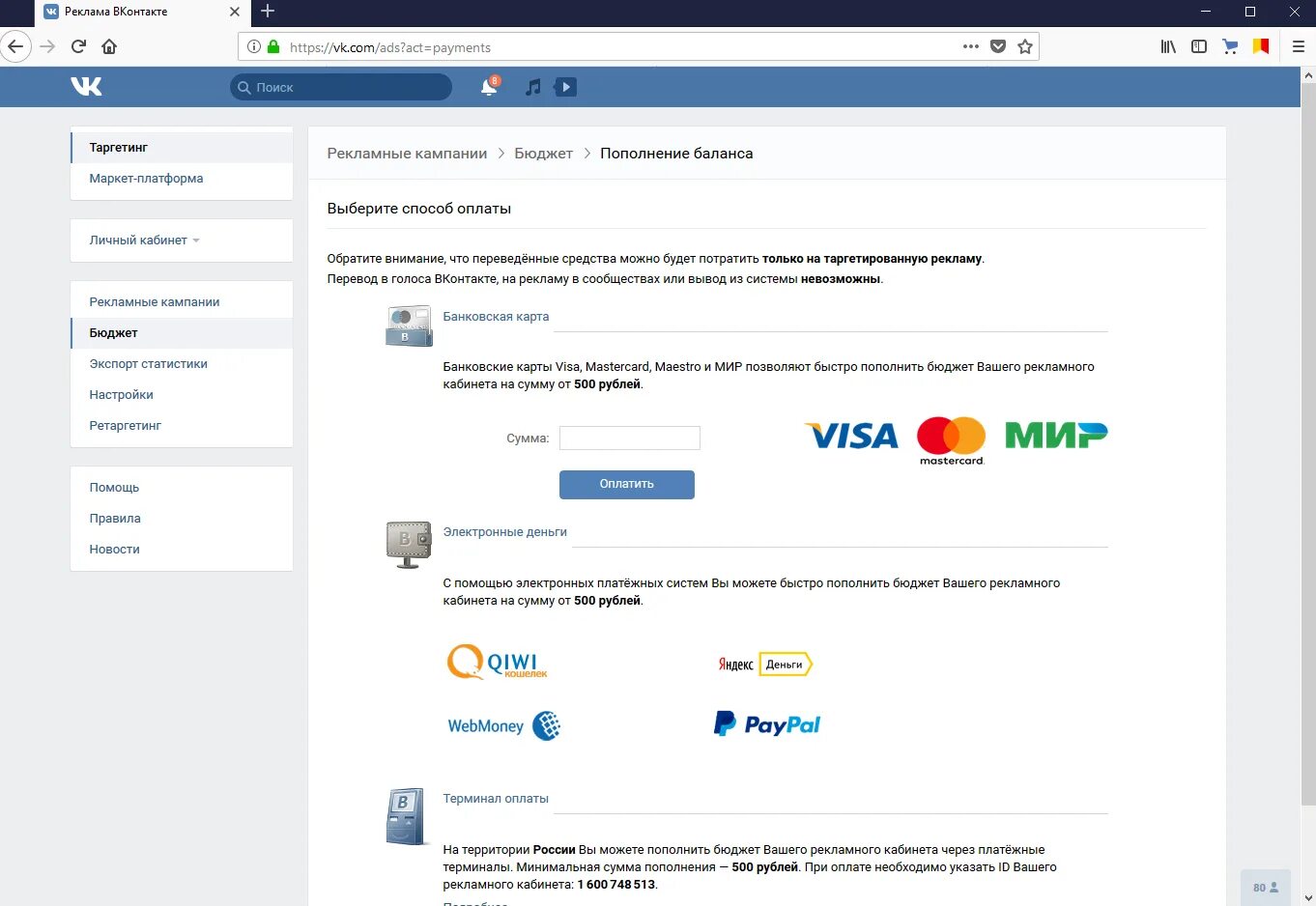The image size is (1316, 906).
Task: Click Бюджет breadcrumb link
Action: (x=543, y=154)
